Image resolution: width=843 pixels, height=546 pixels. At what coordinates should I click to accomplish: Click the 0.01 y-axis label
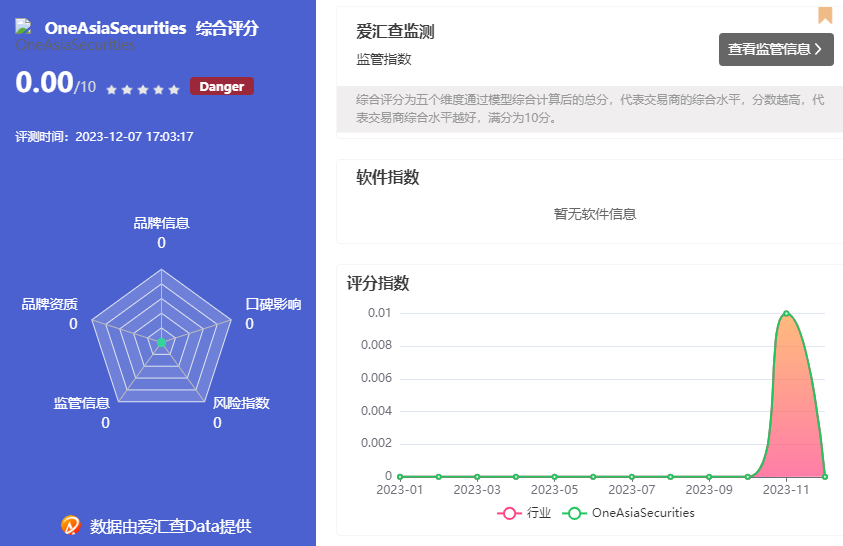pos(380,313)
